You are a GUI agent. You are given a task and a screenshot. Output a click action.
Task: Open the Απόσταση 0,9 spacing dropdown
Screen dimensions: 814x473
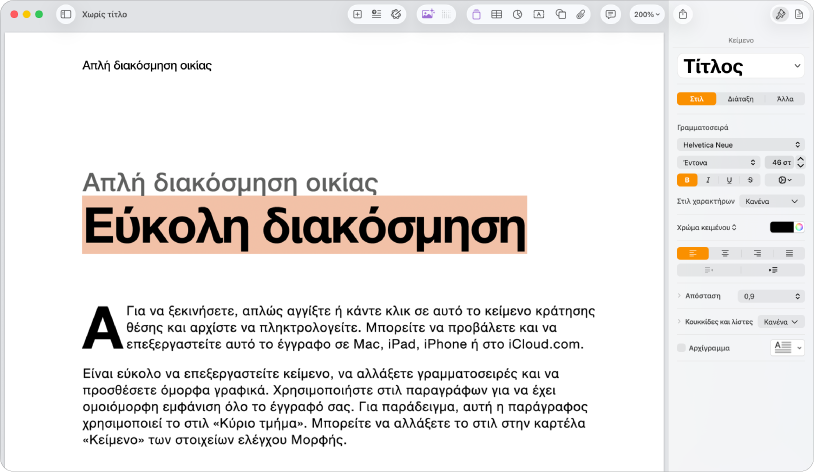pyautogui.click(x=771, y=296)
